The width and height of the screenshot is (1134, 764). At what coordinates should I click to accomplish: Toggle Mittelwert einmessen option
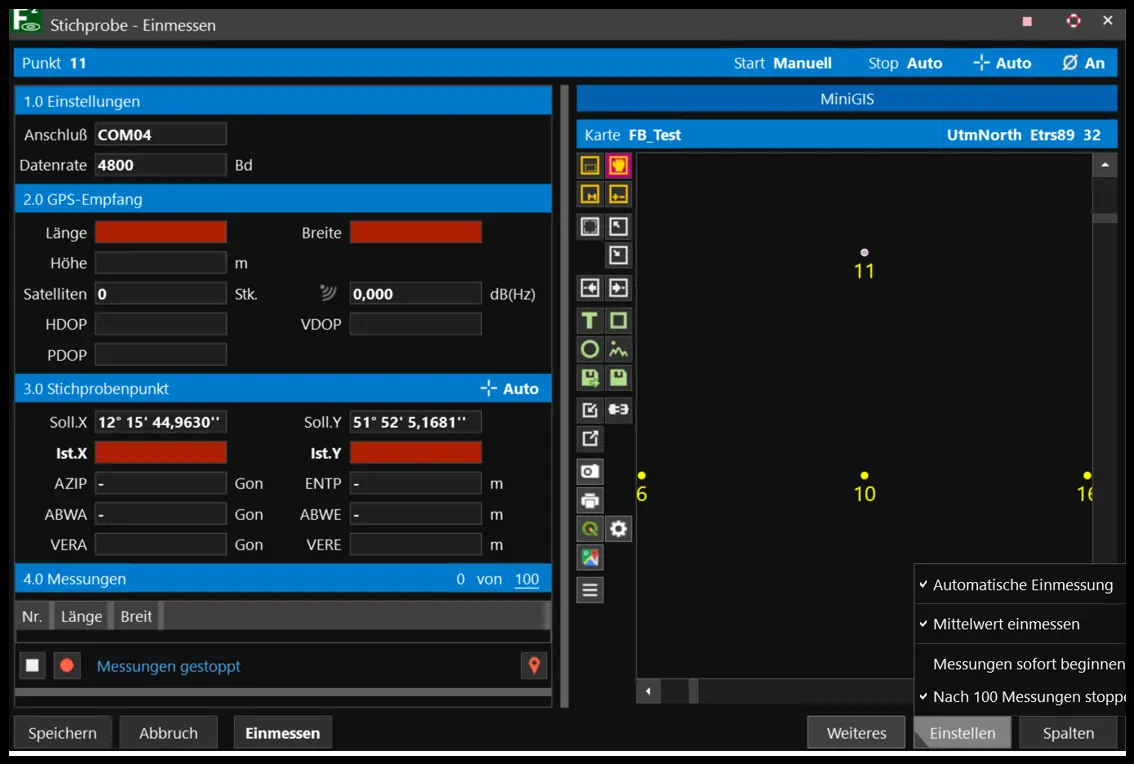coord(1006,624)
